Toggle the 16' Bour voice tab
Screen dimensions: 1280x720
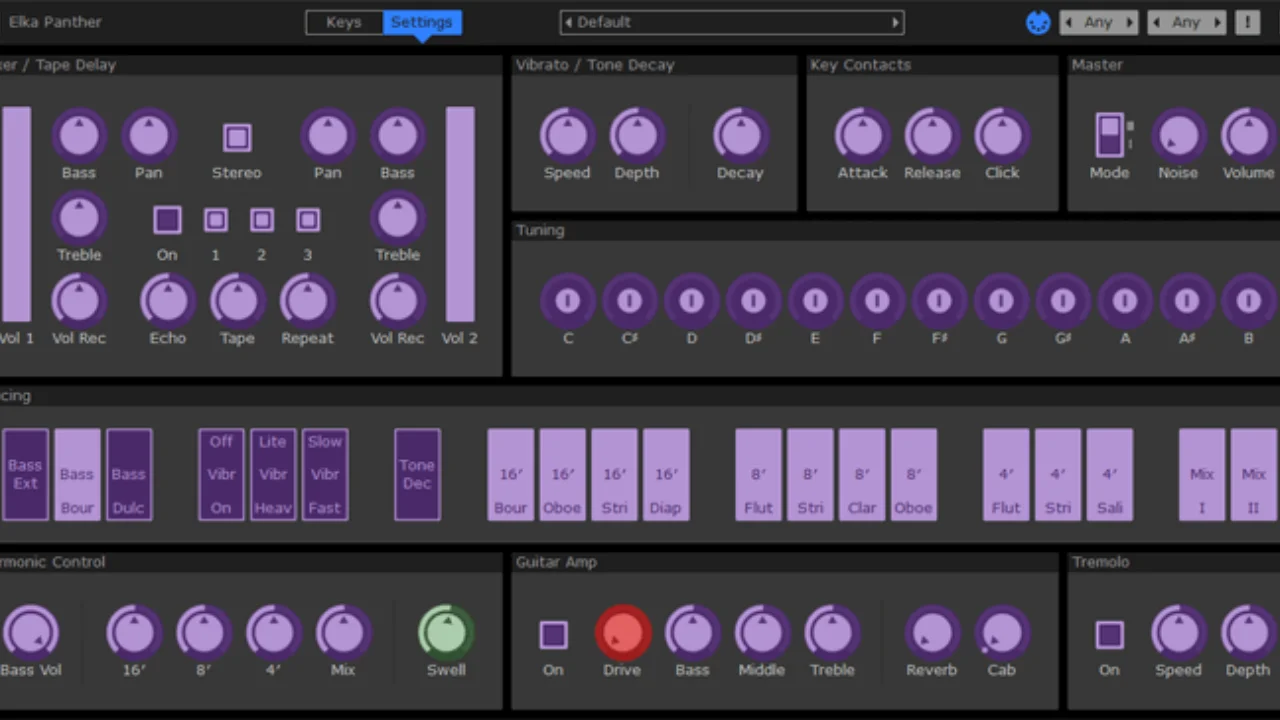point(510,475)
